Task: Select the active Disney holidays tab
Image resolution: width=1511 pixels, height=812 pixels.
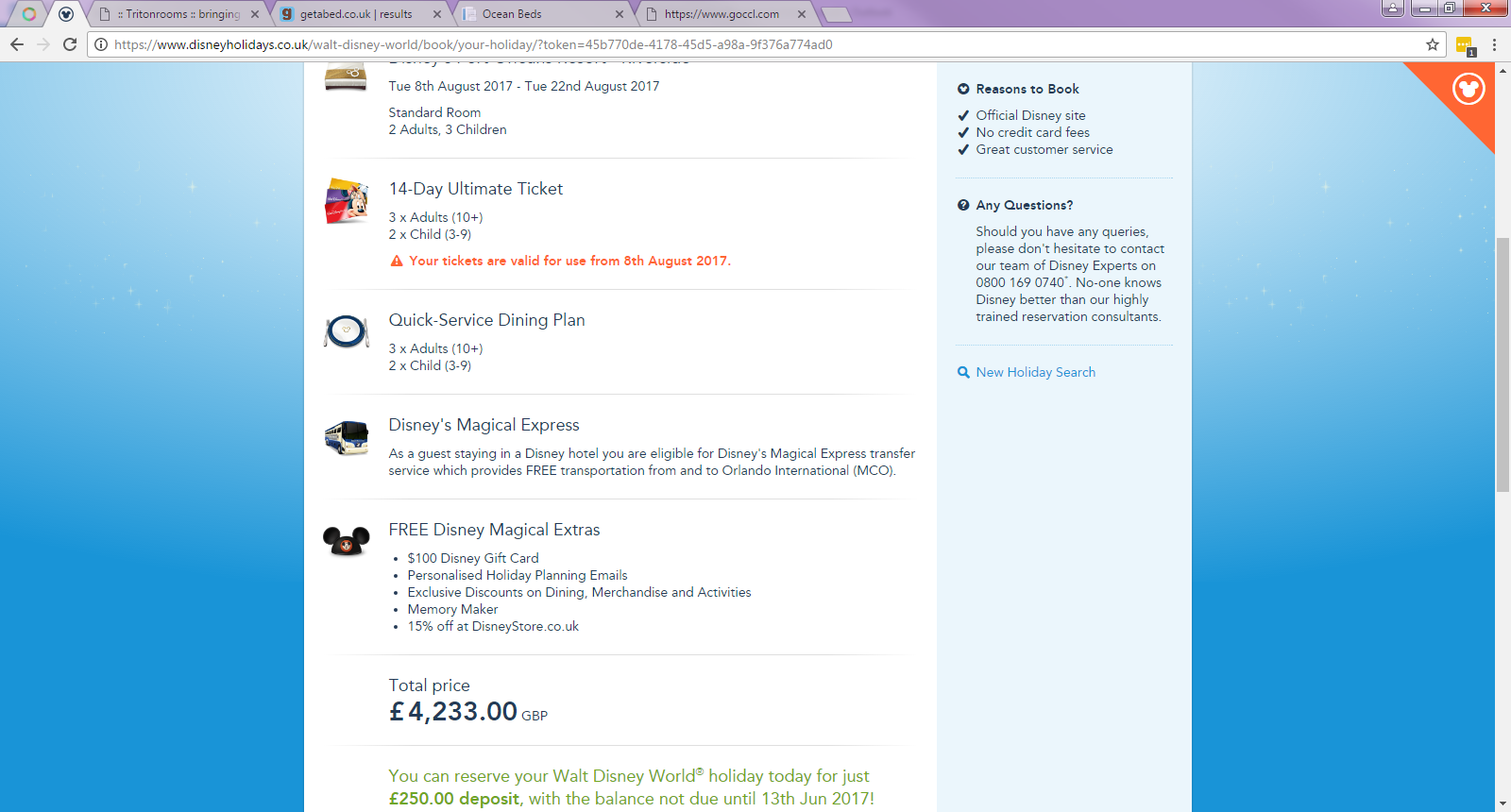Action: pos(66,14)
